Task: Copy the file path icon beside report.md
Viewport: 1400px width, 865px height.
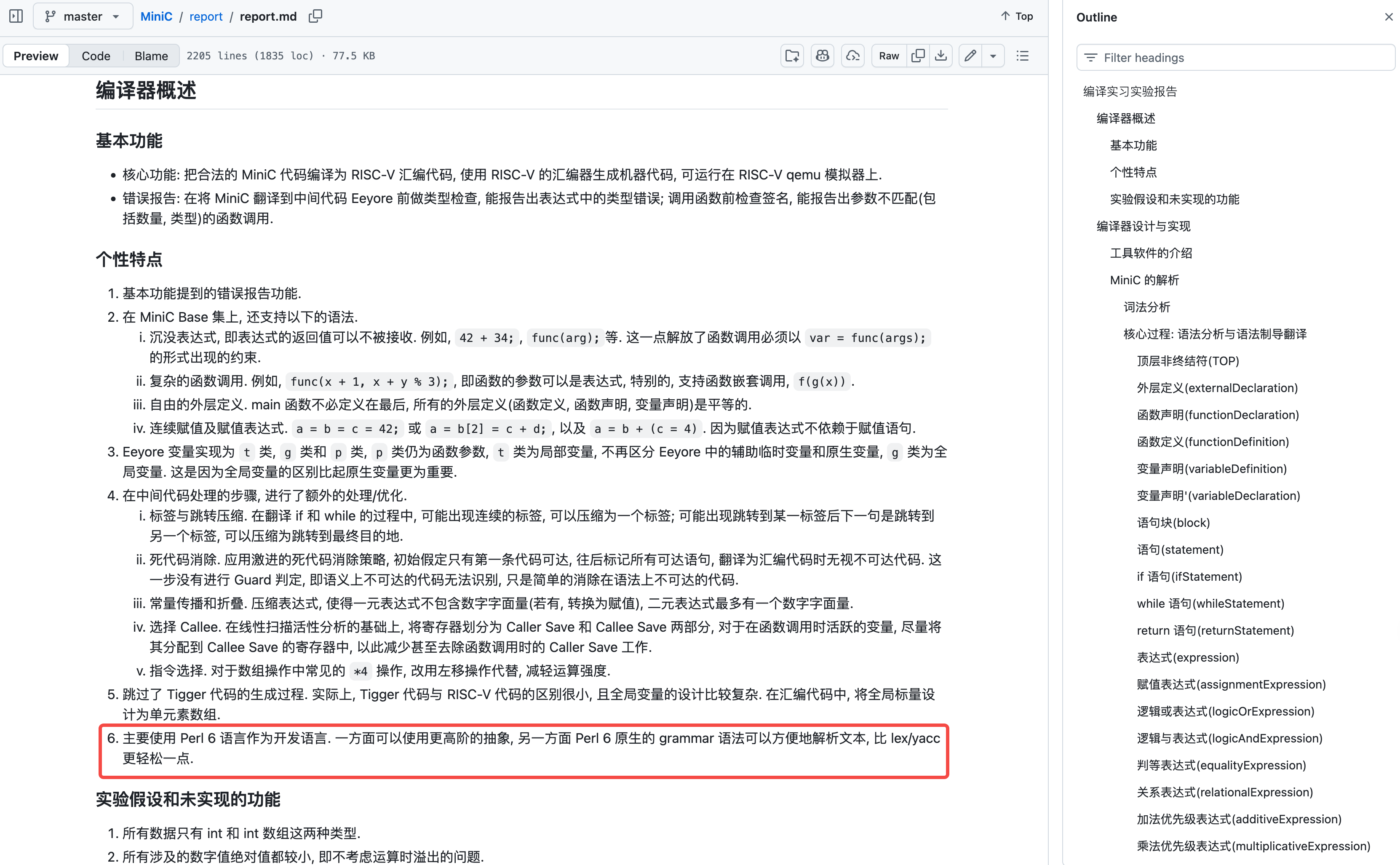Action: click(315, 16)
